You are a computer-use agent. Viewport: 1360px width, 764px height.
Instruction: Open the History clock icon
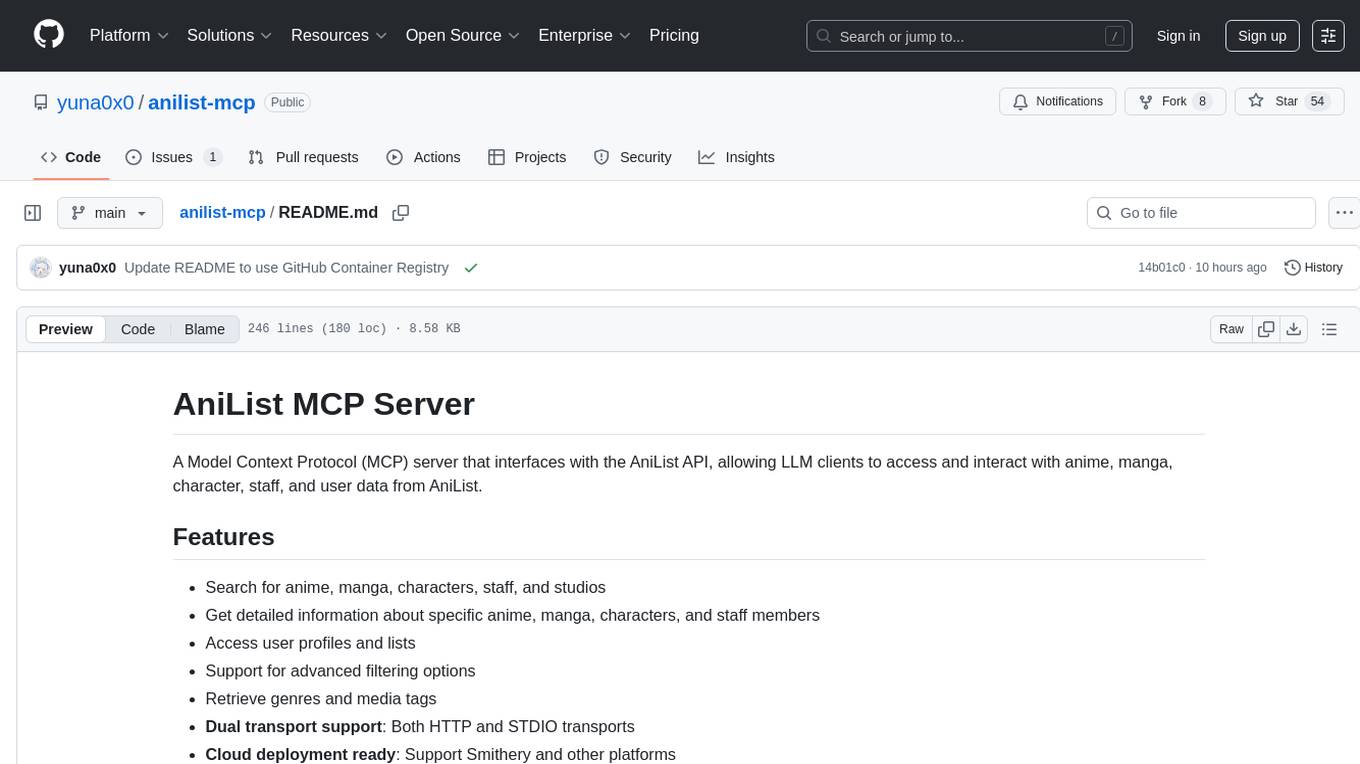tap(1292, 268)
